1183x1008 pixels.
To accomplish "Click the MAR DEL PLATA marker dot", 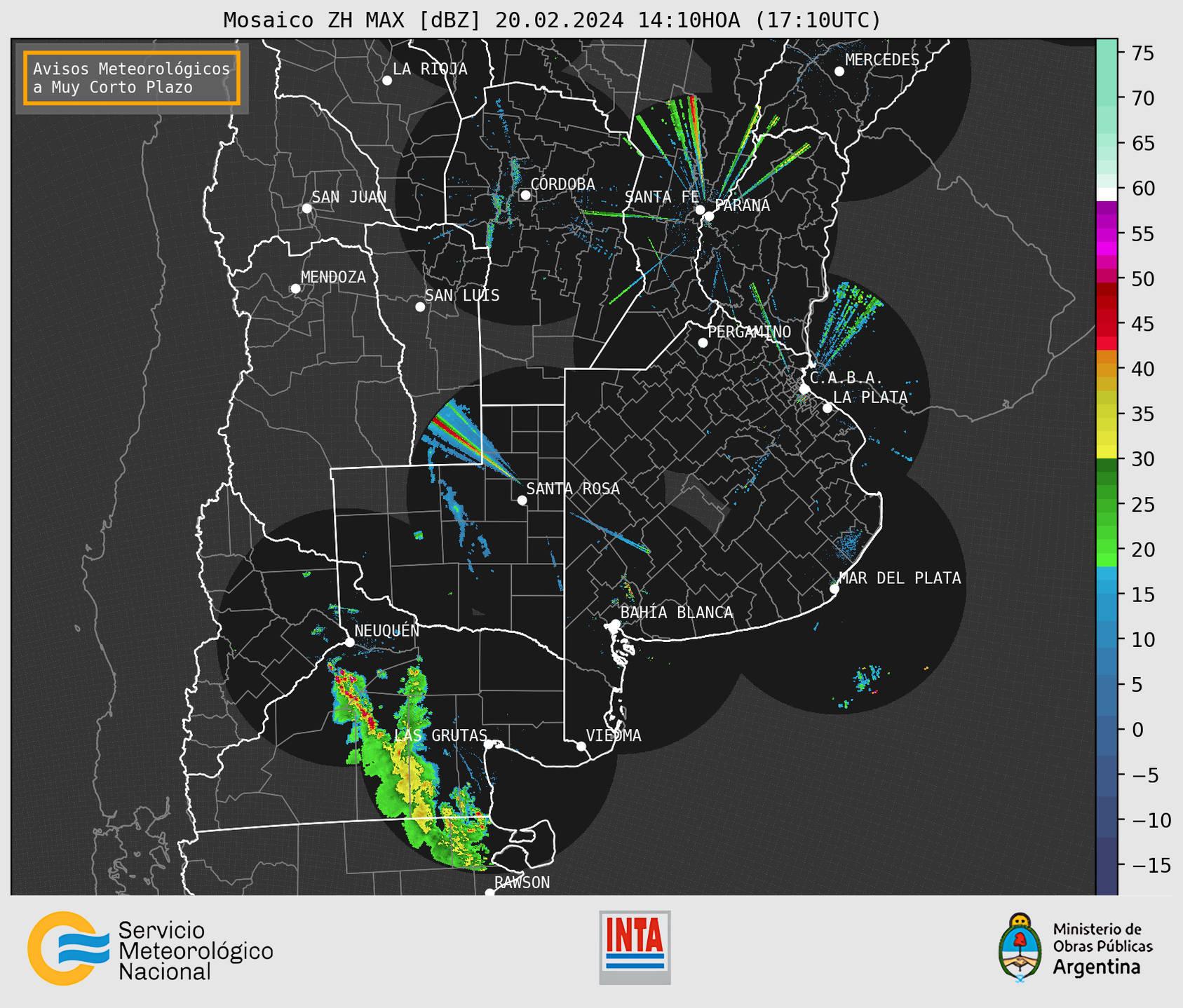I will point(834,589).
